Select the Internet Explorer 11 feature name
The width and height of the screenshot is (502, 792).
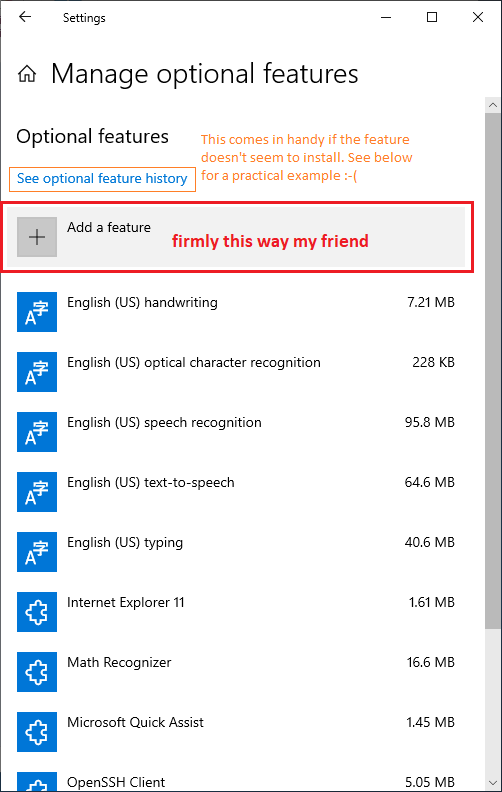(126, 603)
